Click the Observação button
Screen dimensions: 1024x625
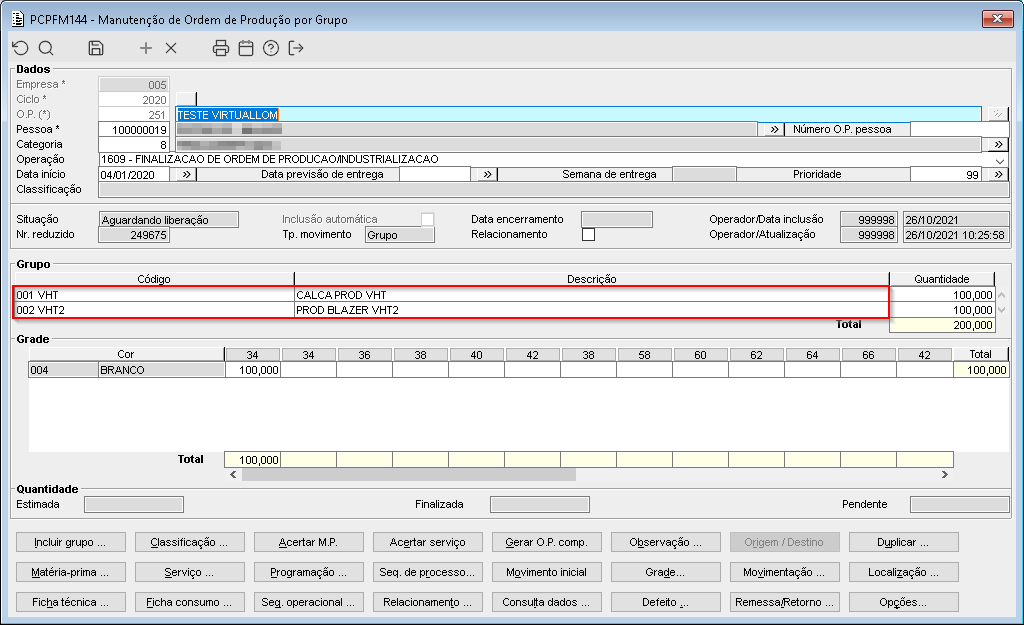pos(665,542)
